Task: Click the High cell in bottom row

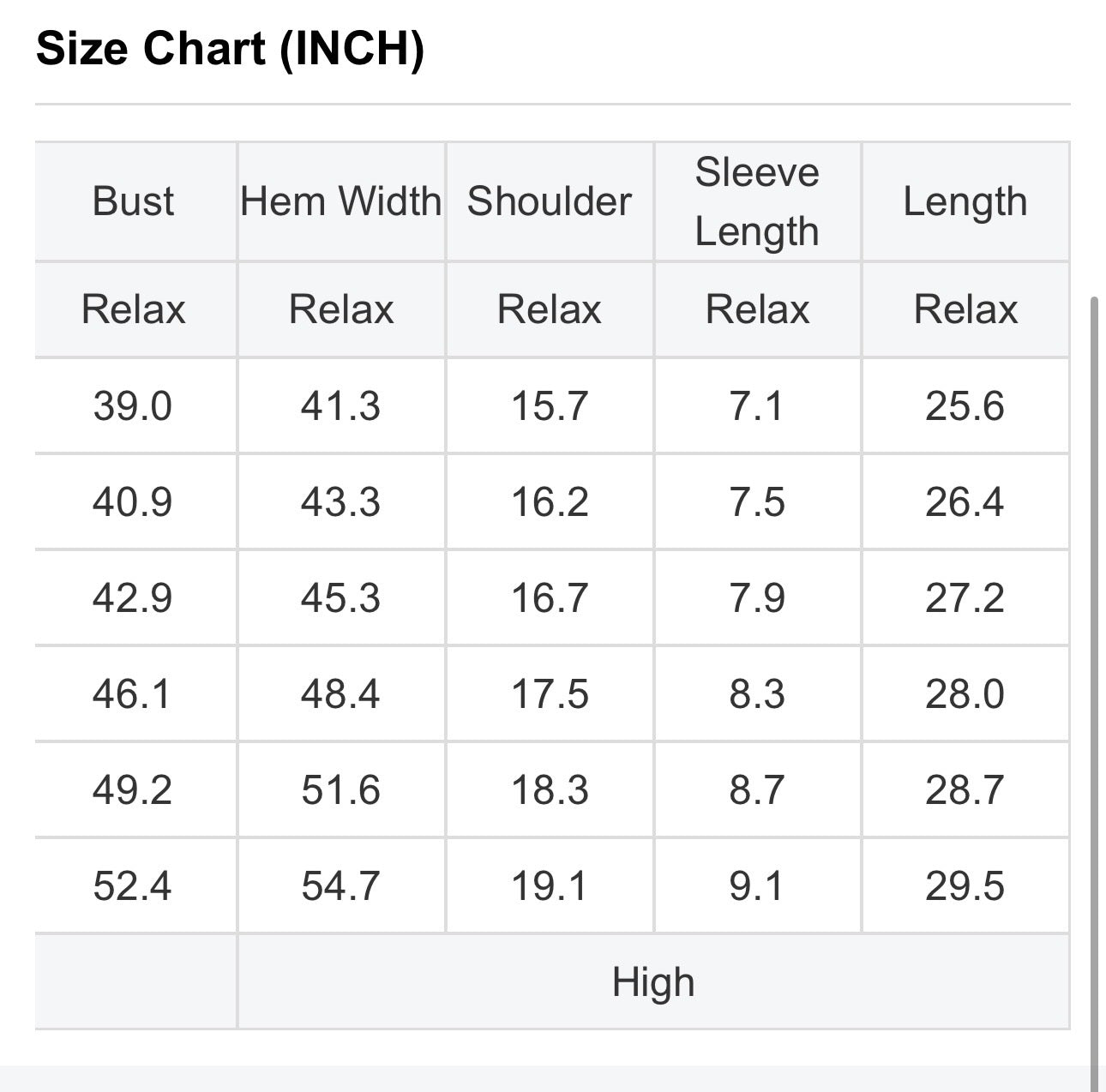Action: click(653, 982)
